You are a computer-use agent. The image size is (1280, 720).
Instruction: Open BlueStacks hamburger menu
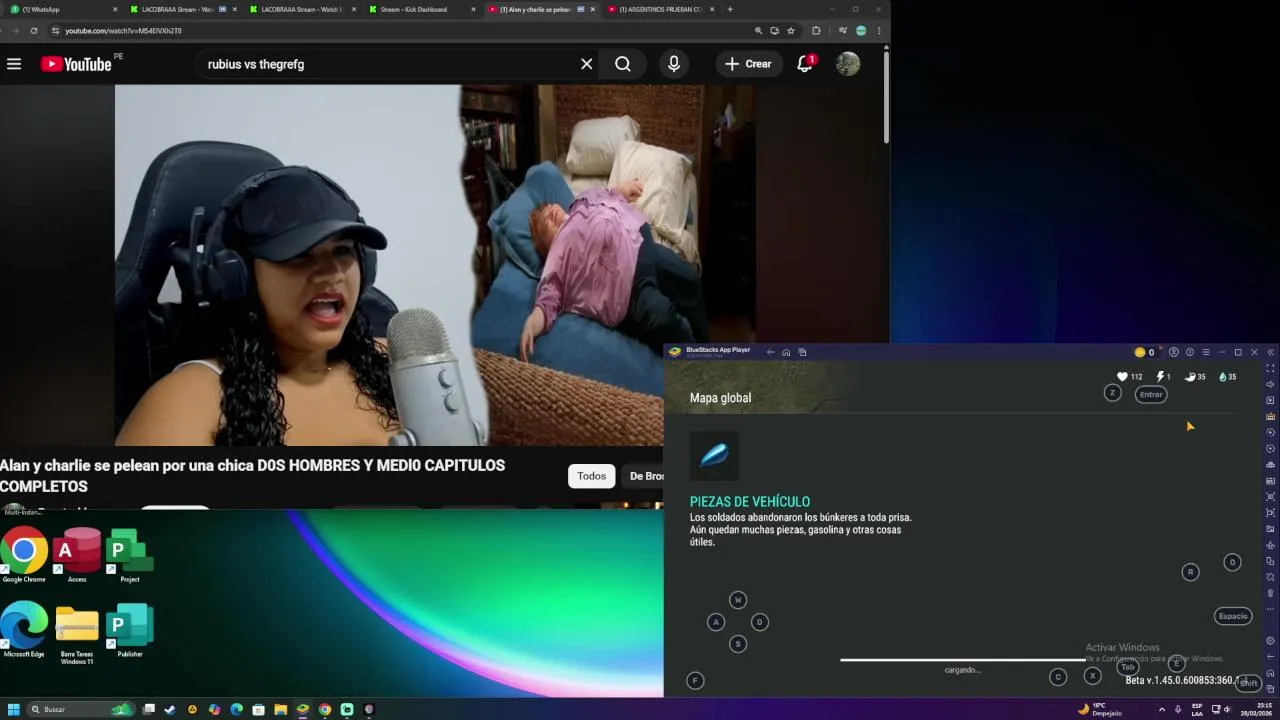coord(1206,352)
